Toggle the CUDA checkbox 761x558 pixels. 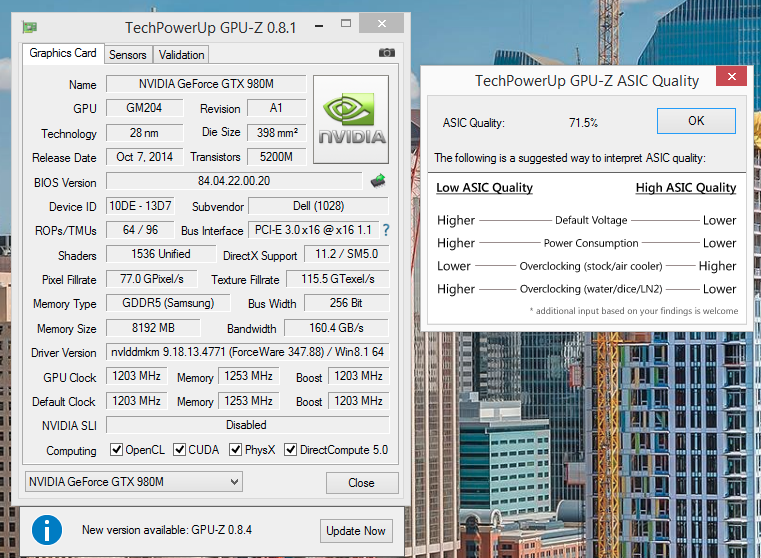(x=179, y=450)
